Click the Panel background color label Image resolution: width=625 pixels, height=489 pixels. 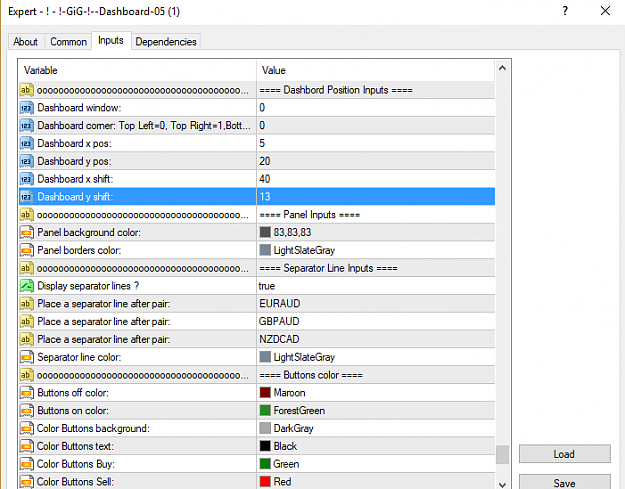tap(89, 233)
